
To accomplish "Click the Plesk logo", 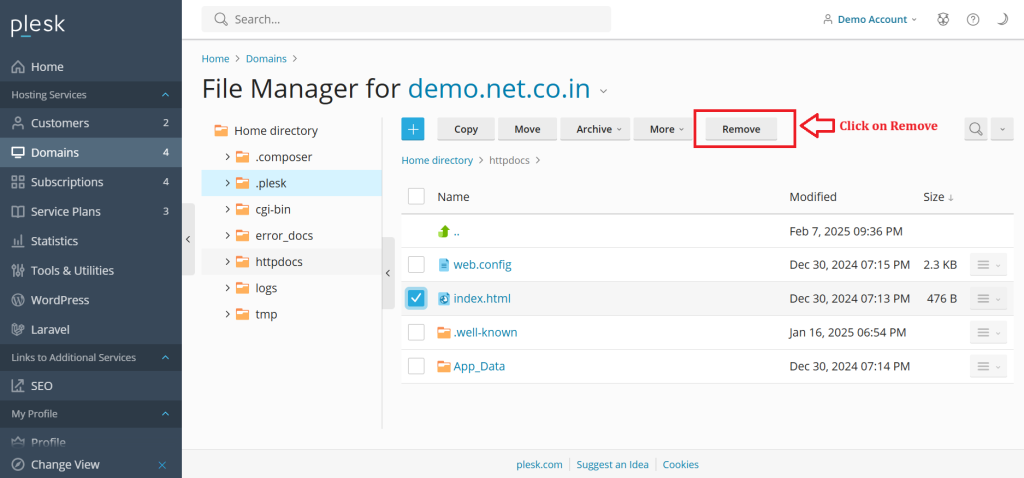I will (38, 25).
